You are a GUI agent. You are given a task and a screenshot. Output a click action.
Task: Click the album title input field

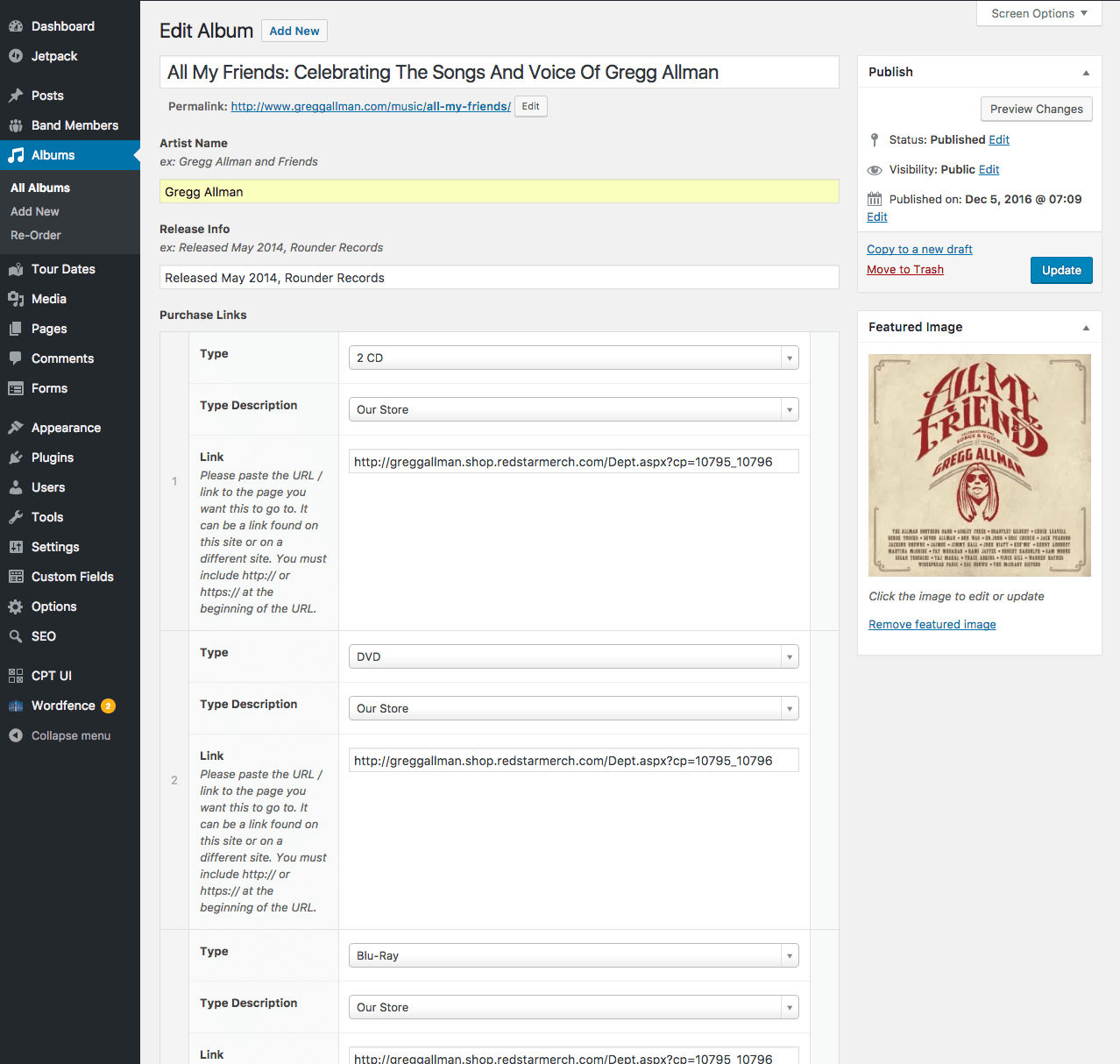point(500,72)
